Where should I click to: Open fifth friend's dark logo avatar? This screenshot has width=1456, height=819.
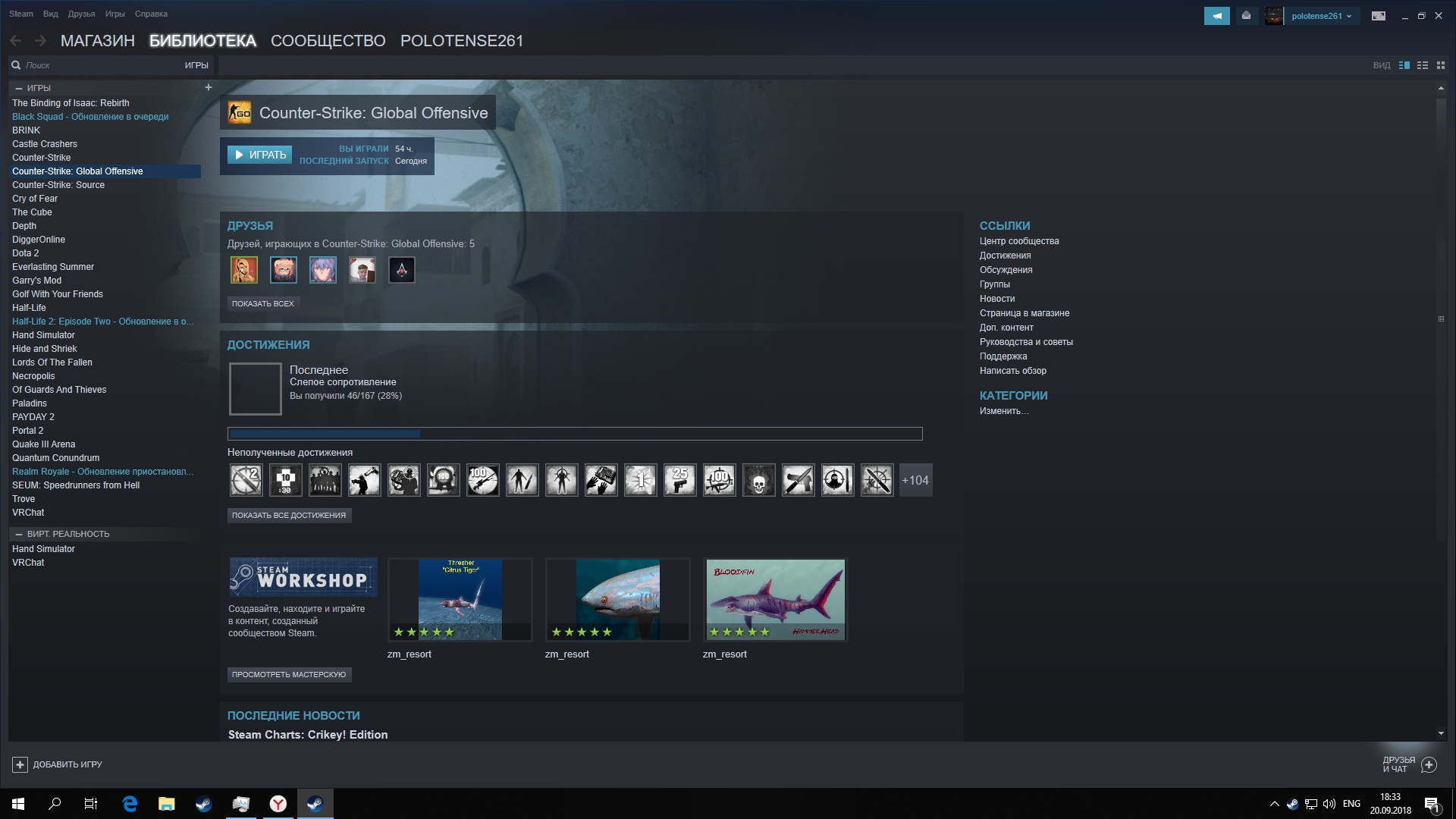tap(402, 269)
